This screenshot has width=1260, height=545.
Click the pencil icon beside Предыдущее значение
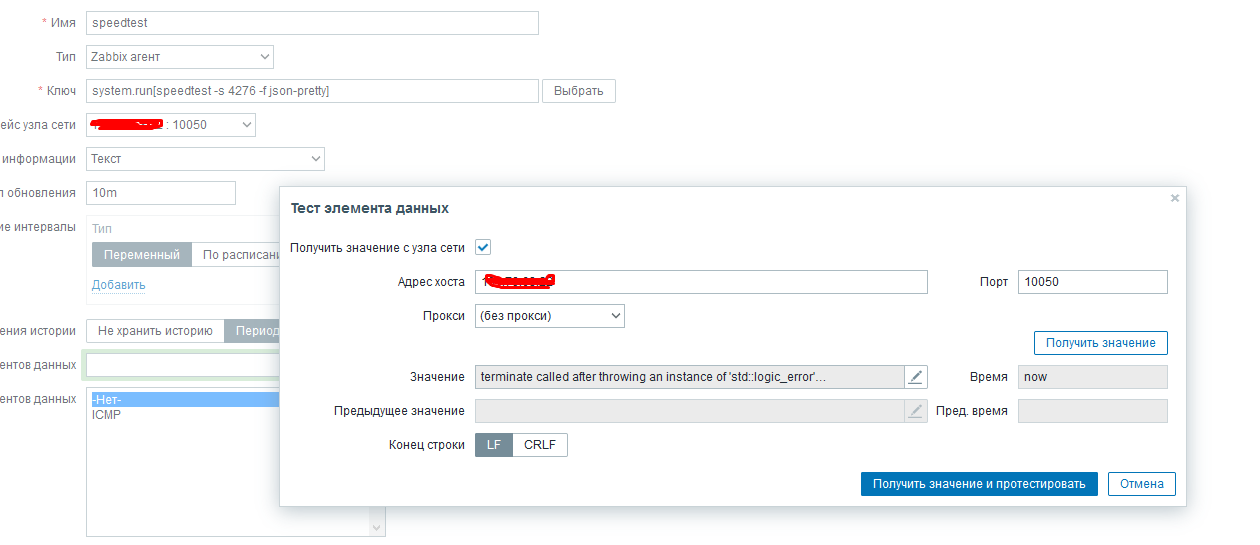(x=916, y=411)
